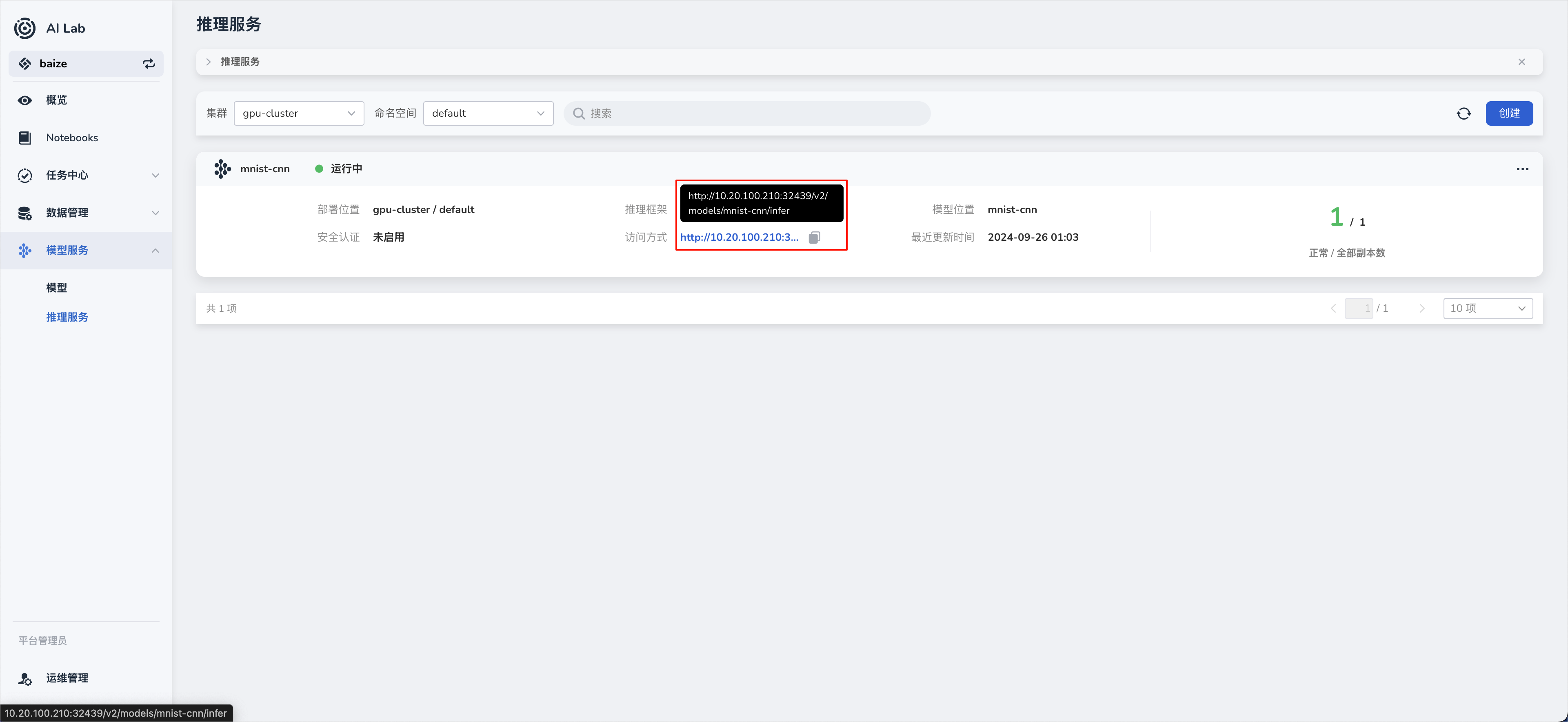1568x722 pixels.
Task: Click the 'gpu-cluster / default' deployment value
Action: tap(424, 210)
